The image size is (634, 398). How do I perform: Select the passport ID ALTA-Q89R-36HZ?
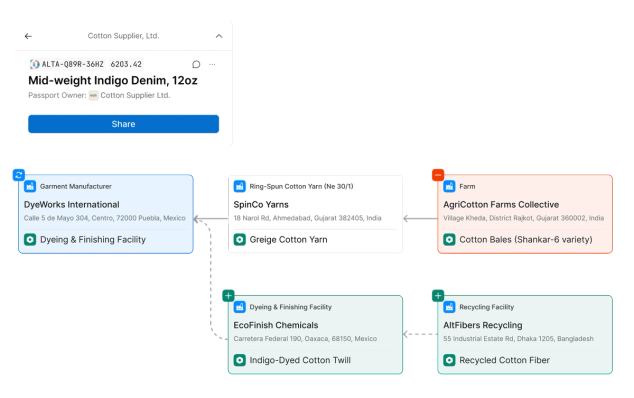[73, 64]
